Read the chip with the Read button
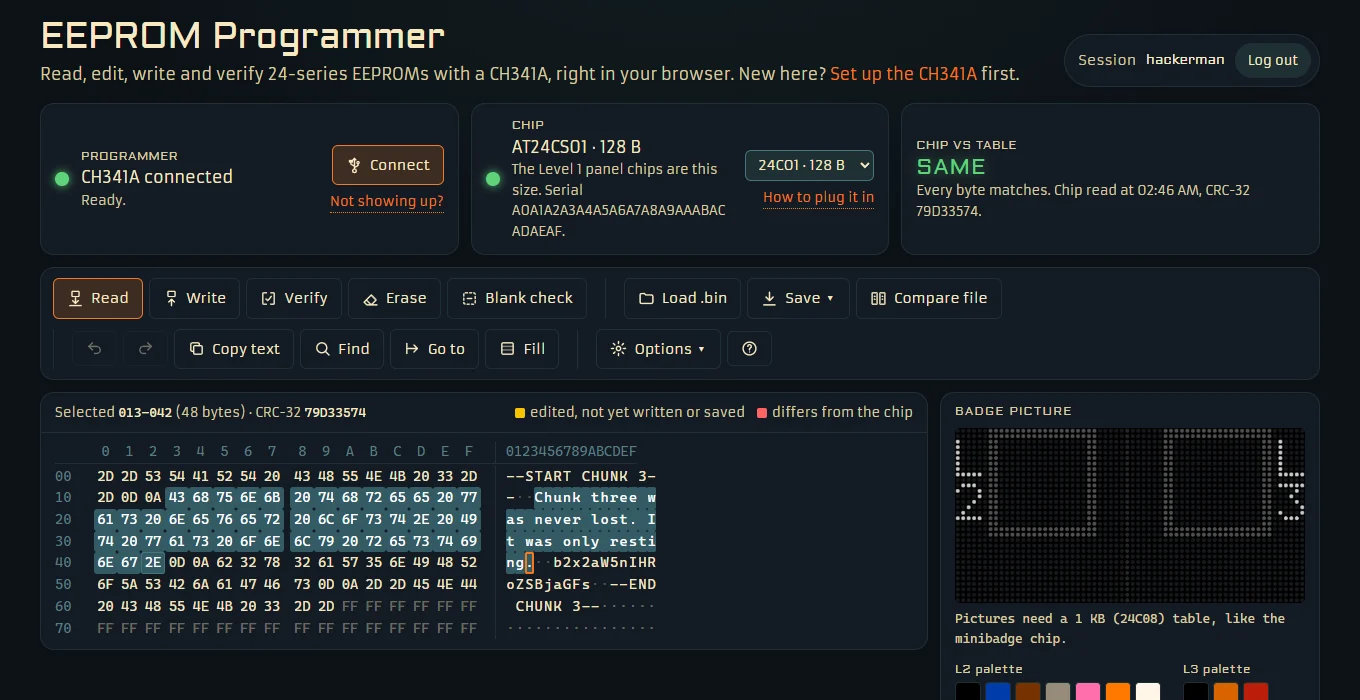The width and height of the screenshot is (1360, 700). click(x=98, y=298)
